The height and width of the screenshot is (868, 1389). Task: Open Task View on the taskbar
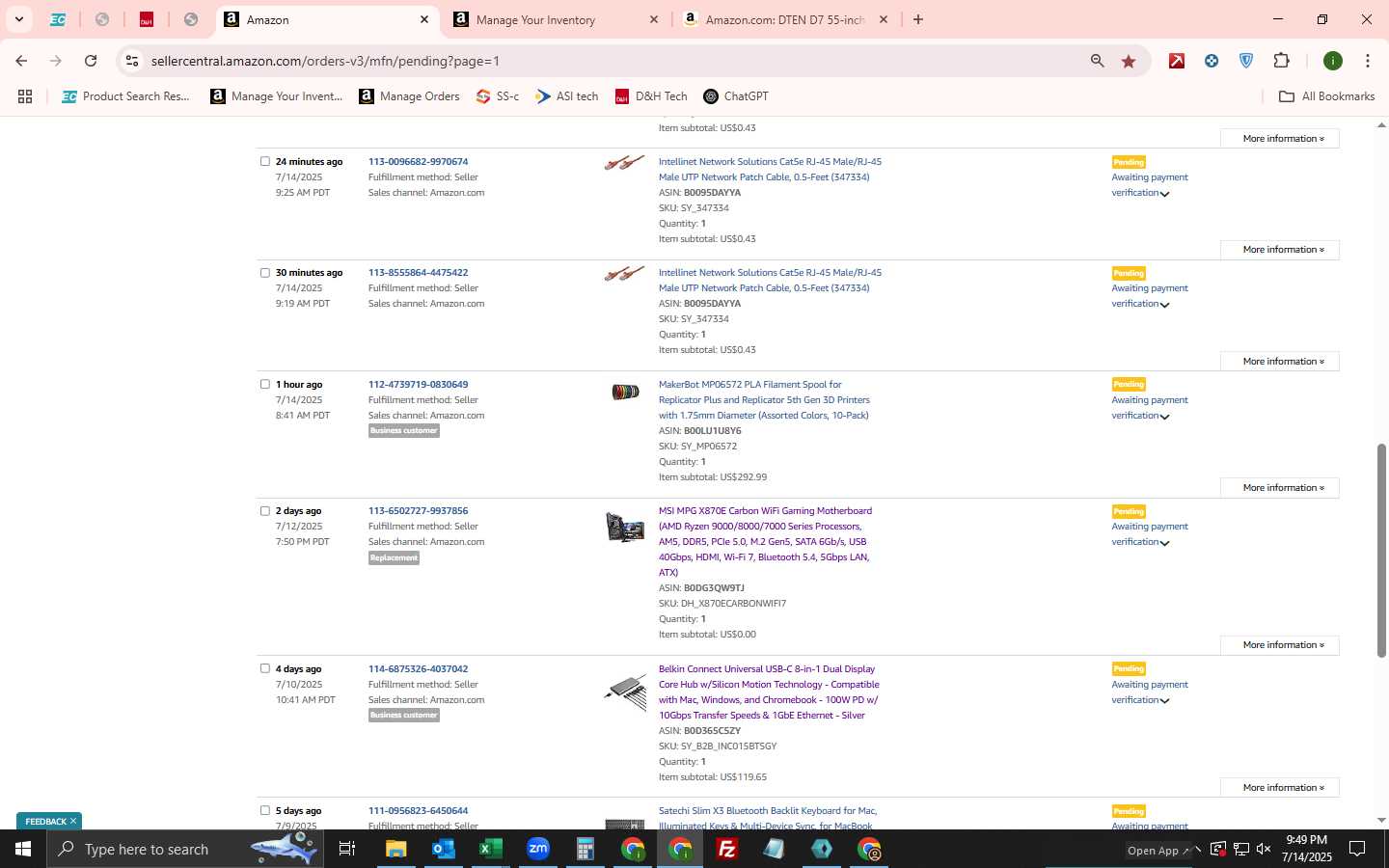click(x=347, y=849)
